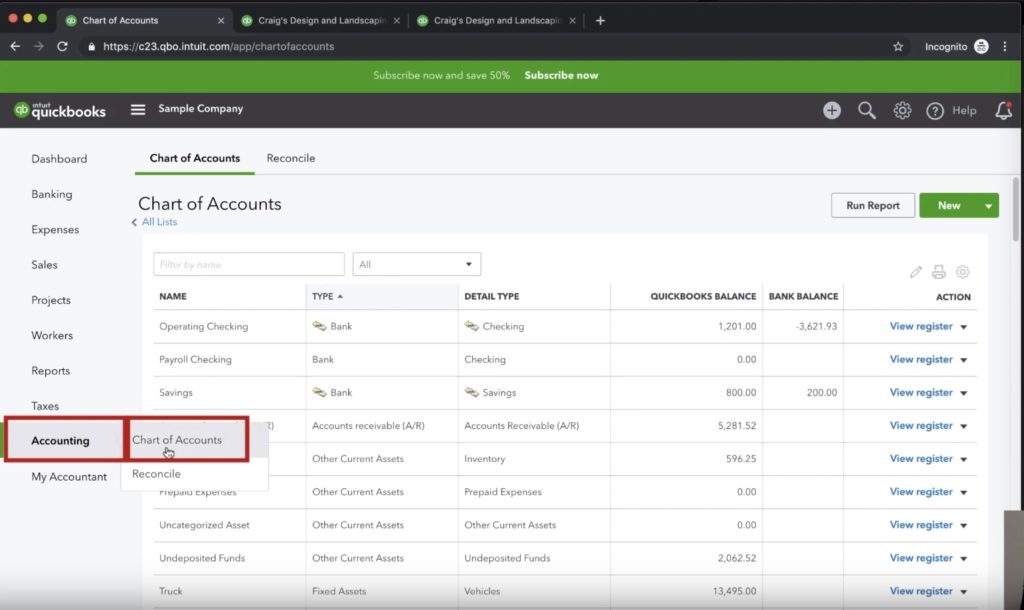Go back with the browser back arrow

(15, 46)
